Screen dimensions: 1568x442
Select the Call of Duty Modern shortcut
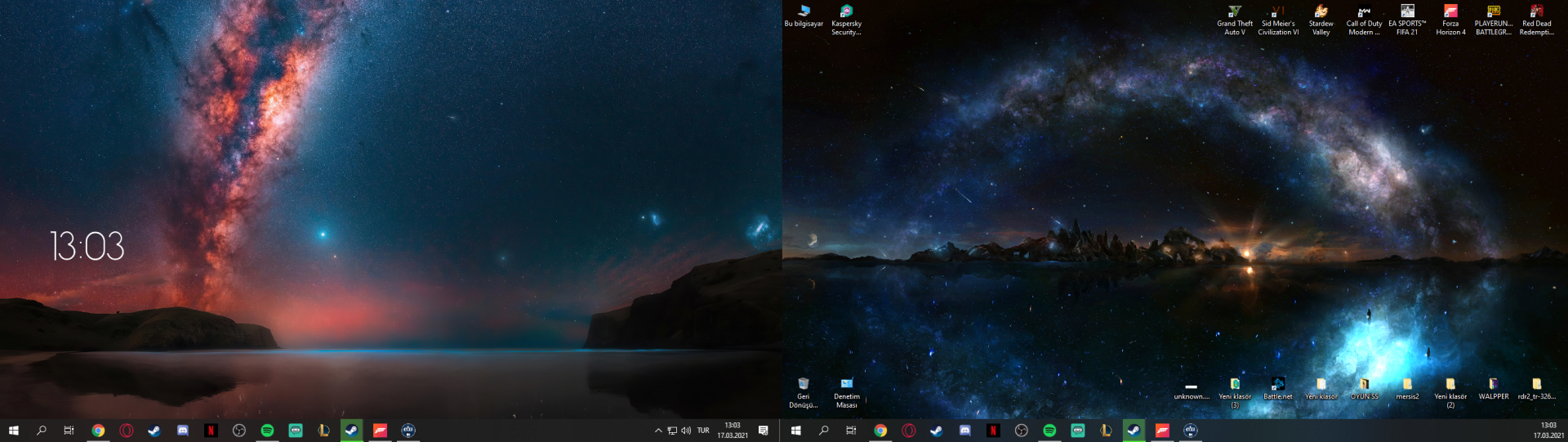pyautogui.click(x=1364, y=20)
